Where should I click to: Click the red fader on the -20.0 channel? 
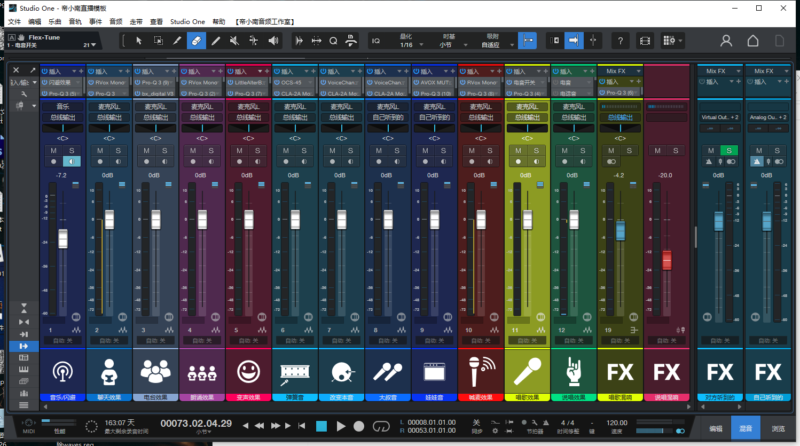click(667, 260)
